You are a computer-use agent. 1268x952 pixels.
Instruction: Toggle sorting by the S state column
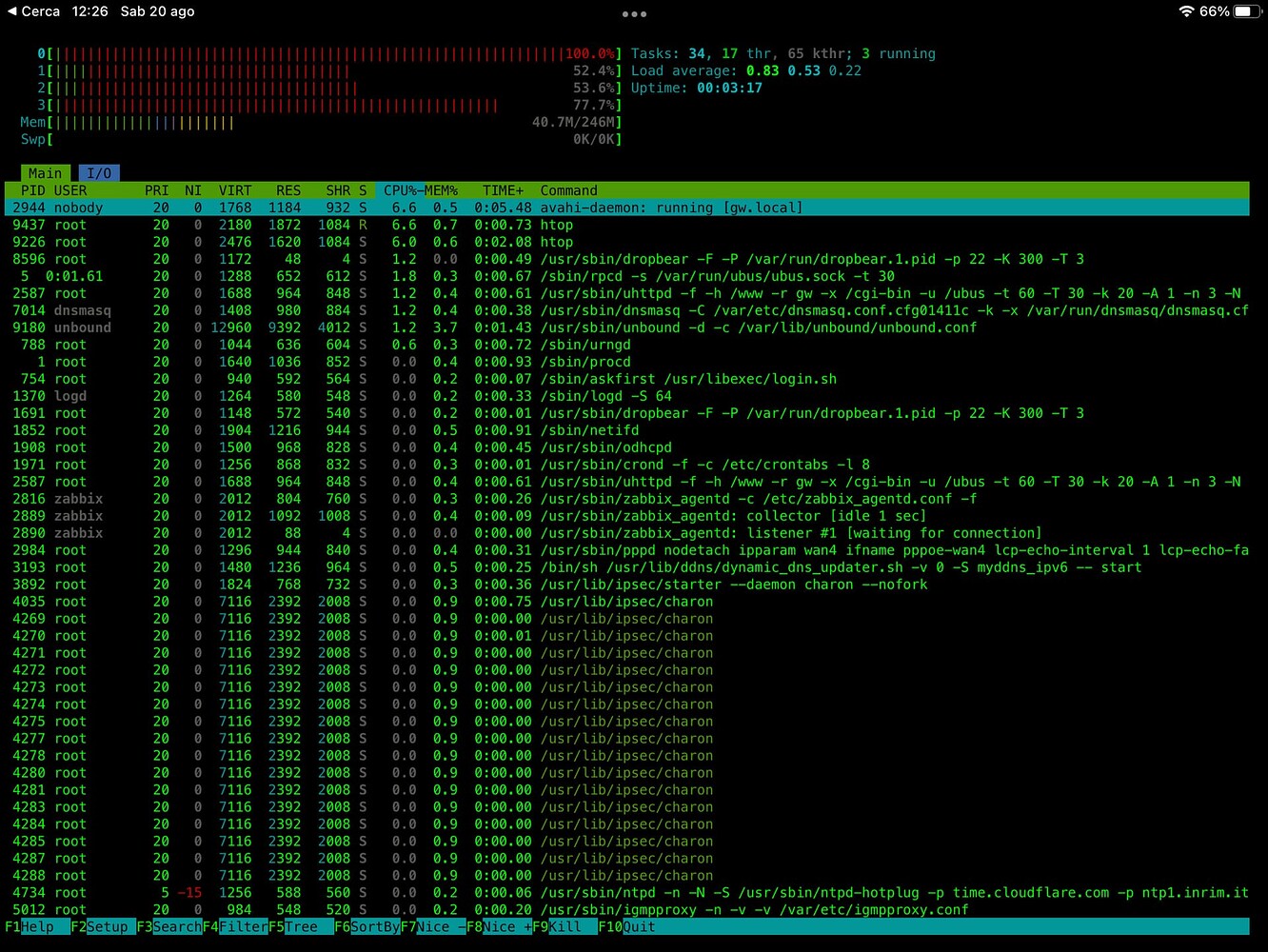click(363, 189)
